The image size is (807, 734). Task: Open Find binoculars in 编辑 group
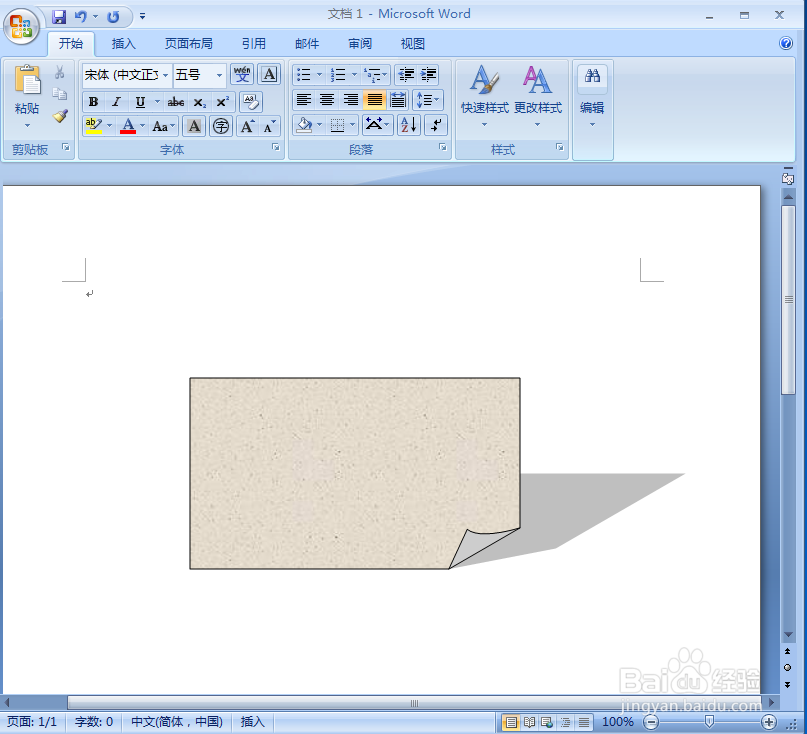[x=592, y=76]
